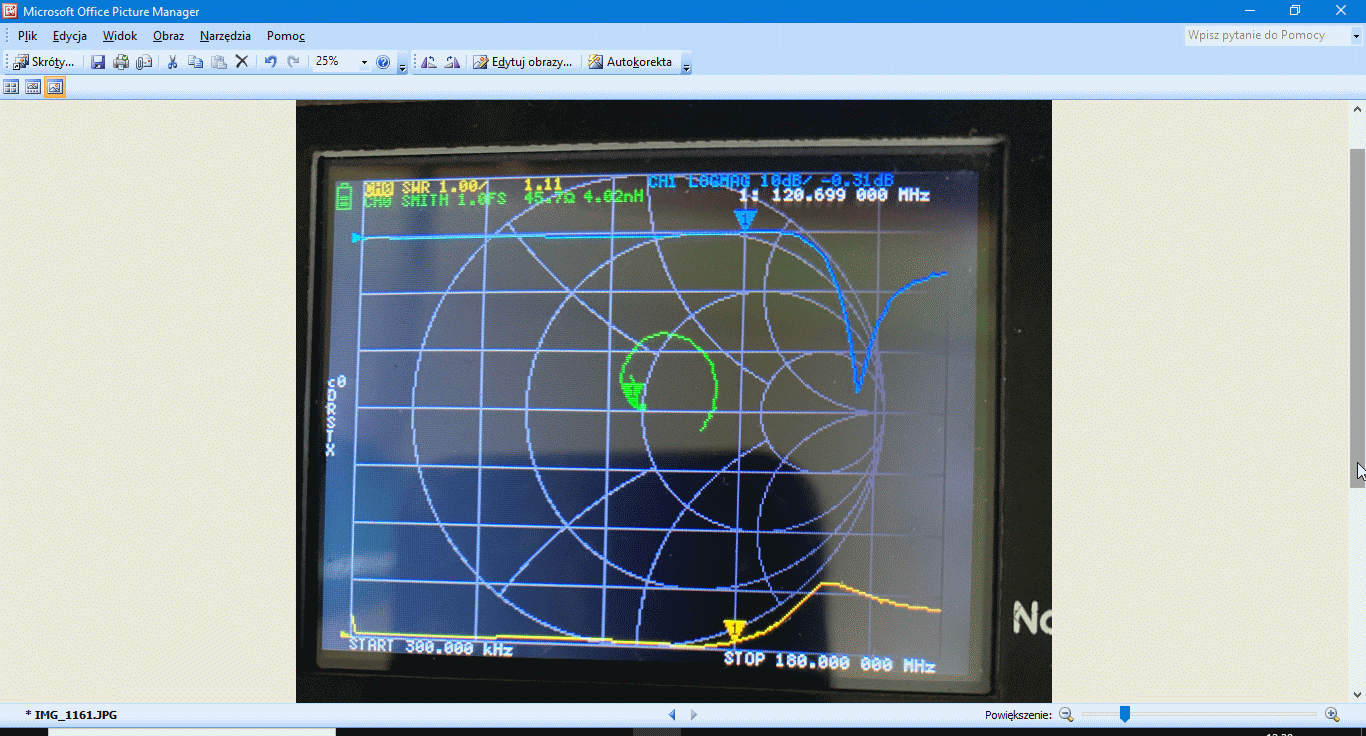Rotate image left
The height and width of the screenshot is (736, 1366).
coord(429,62)
